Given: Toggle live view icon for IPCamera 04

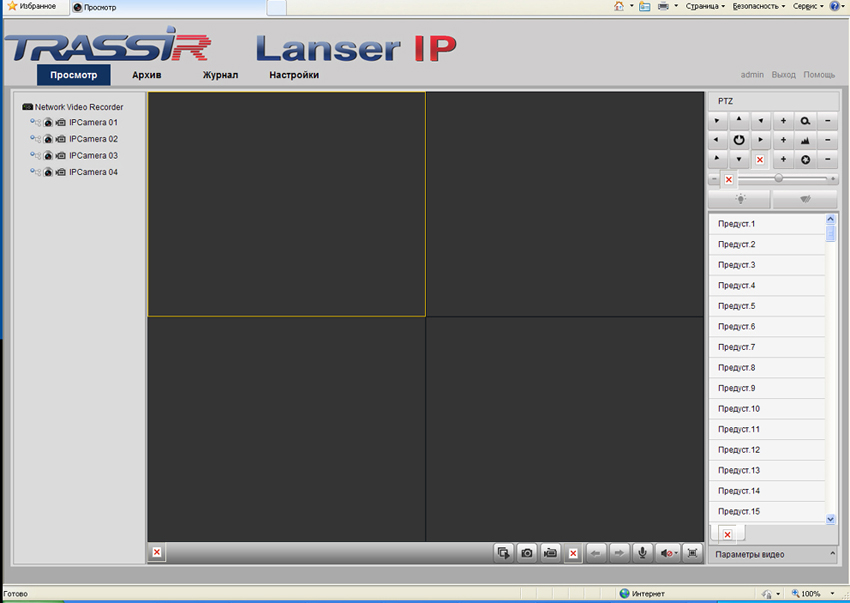Looking at the screenshot, I should click(x=48, y=172).
